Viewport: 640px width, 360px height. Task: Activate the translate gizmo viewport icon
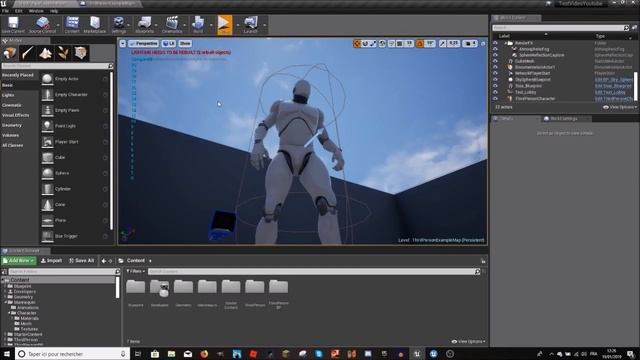(357, 43)
